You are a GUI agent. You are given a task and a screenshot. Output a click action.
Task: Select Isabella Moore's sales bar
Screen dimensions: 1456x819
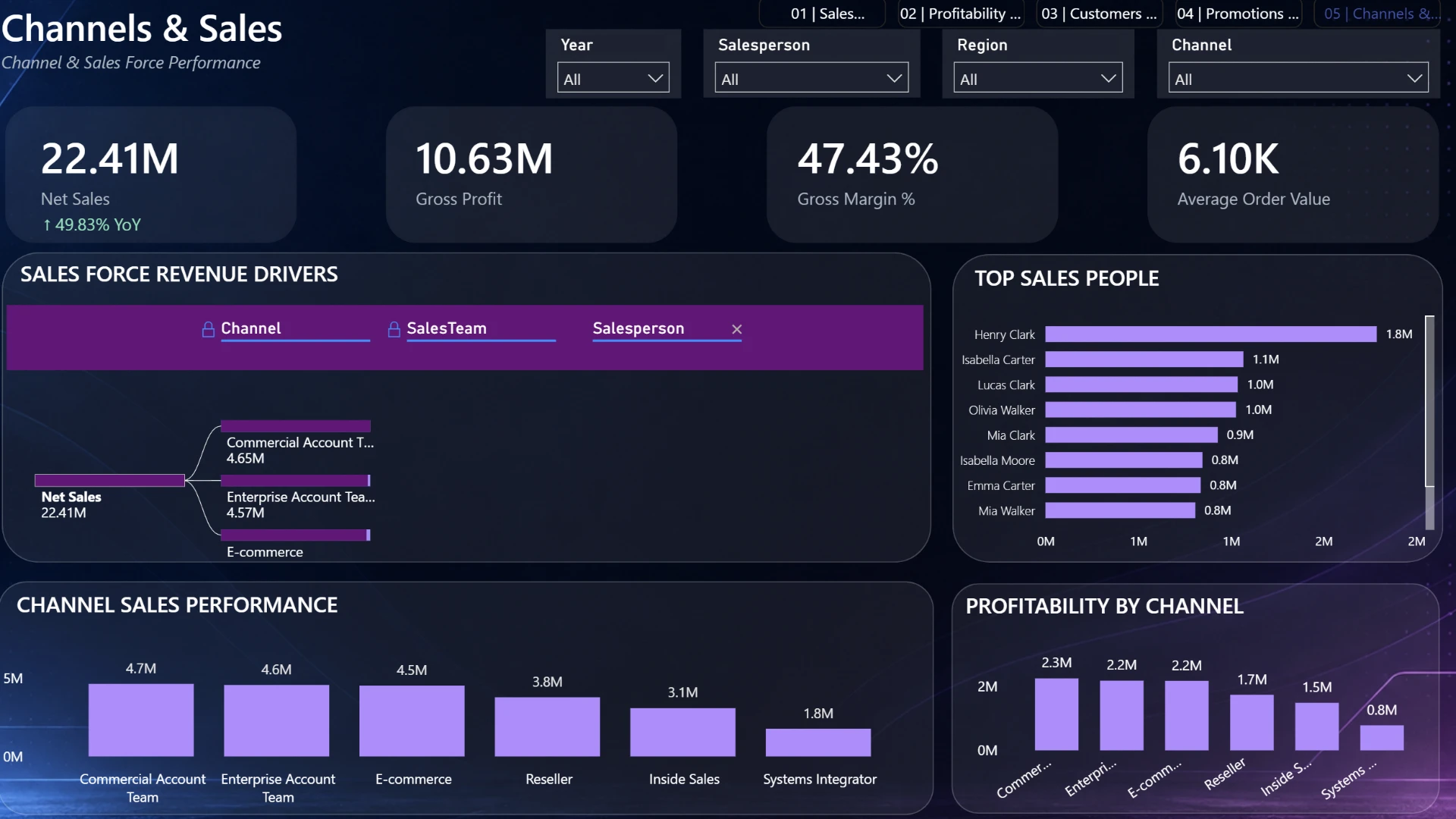[1124, 460]
